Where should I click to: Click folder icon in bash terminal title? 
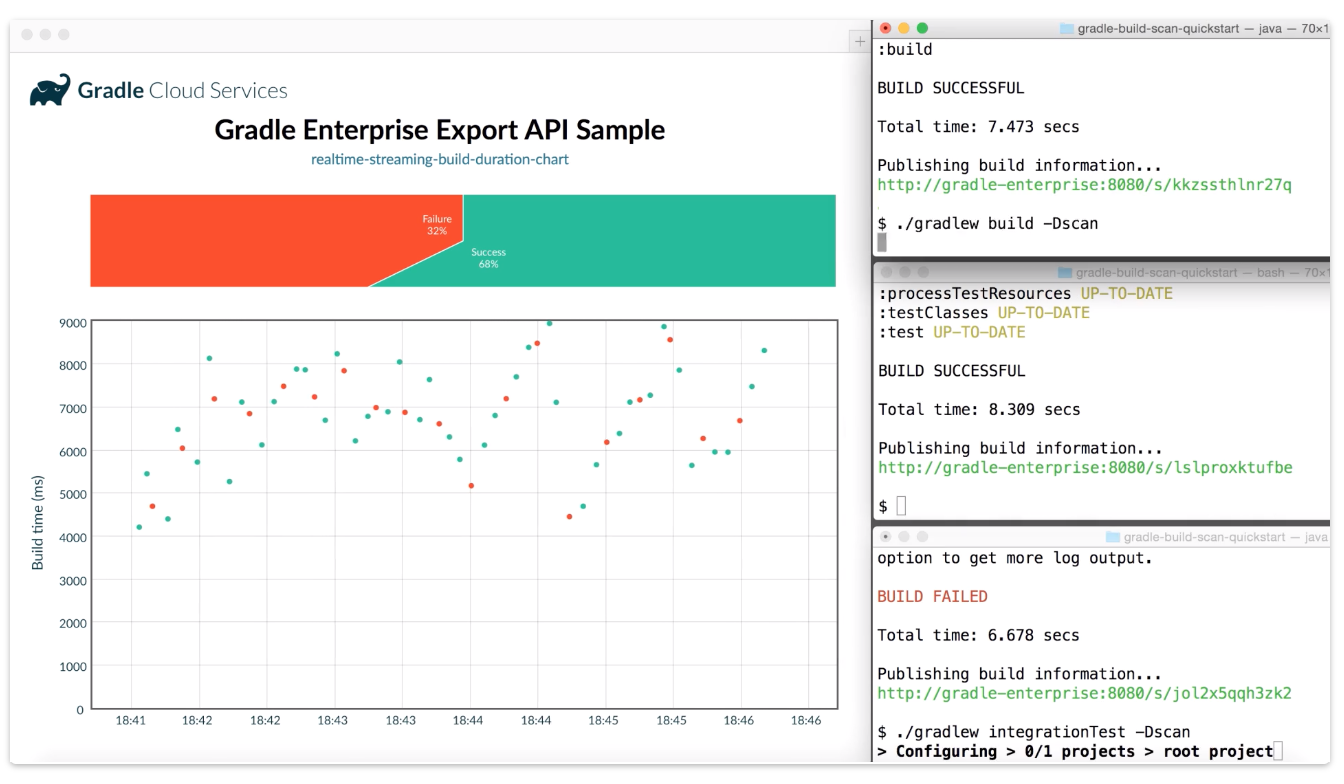[x=1065, y=272]
